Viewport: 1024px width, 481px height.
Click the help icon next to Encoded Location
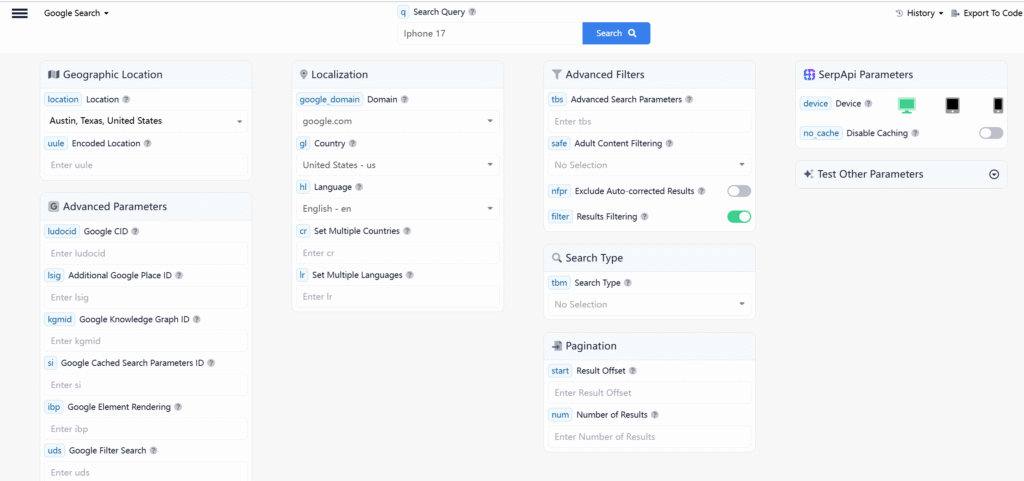(148, 143)
